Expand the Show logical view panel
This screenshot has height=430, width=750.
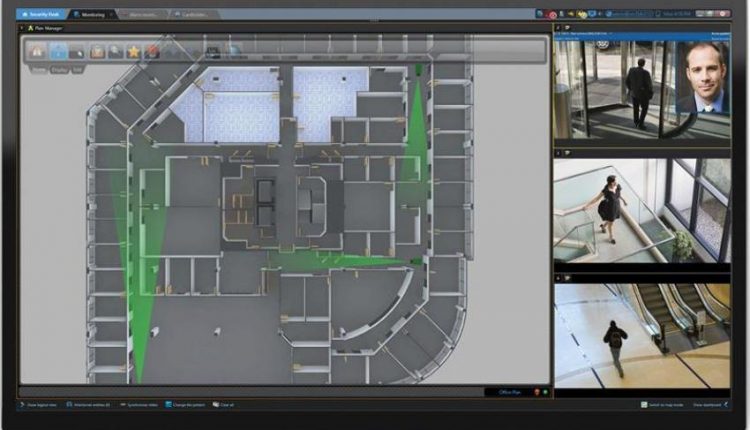[38, 406]
